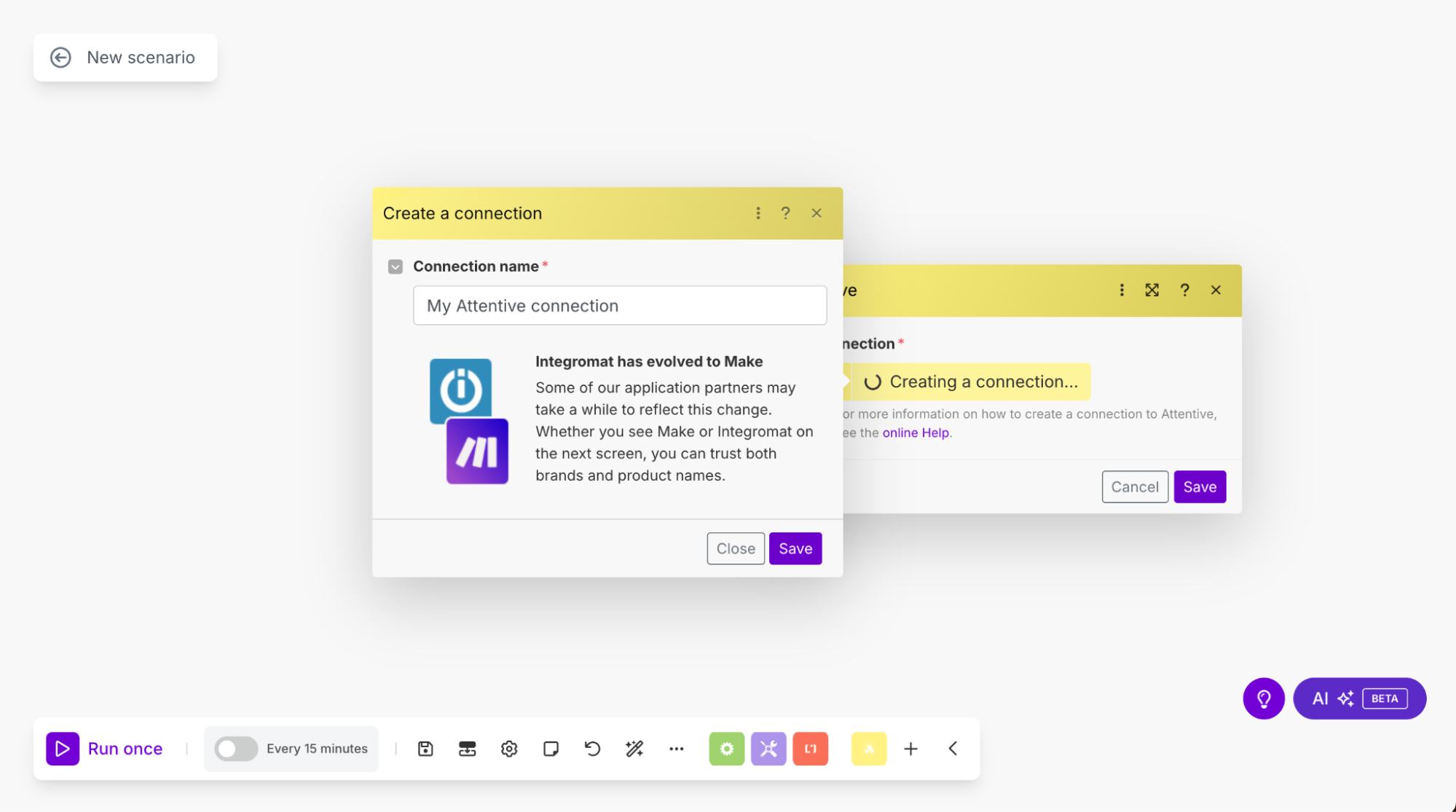Click the Run once label
The image size is (1456, 812).
pyautogui.click(x=125, y=749)
